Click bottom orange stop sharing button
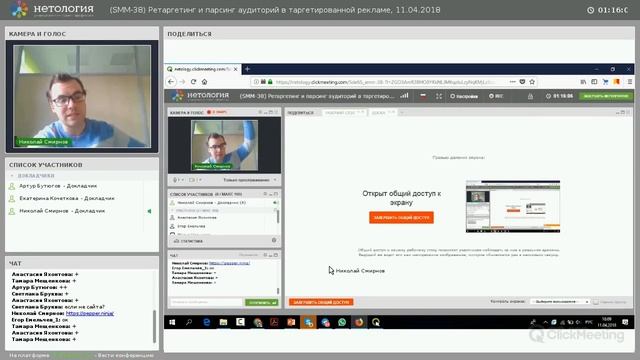This screenshot has width=640, height=360. tap(321, 302)
